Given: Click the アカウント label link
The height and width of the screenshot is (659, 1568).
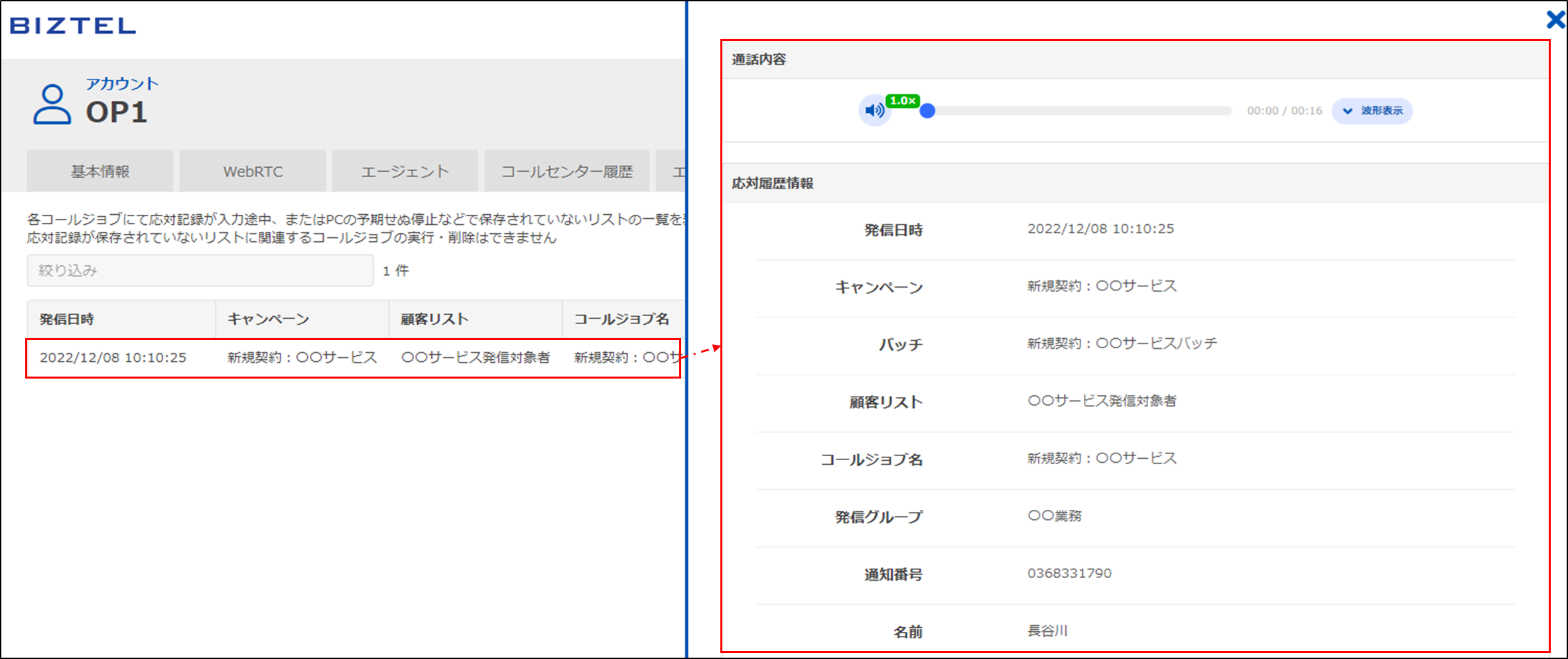Looking at the screenshot, I should (122, 84).
